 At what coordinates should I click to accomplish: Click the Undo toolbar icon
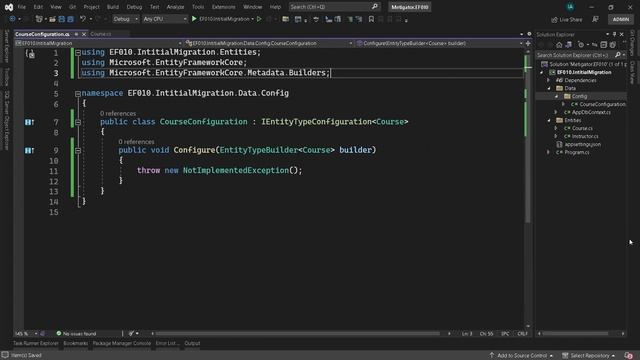(83, 19)
